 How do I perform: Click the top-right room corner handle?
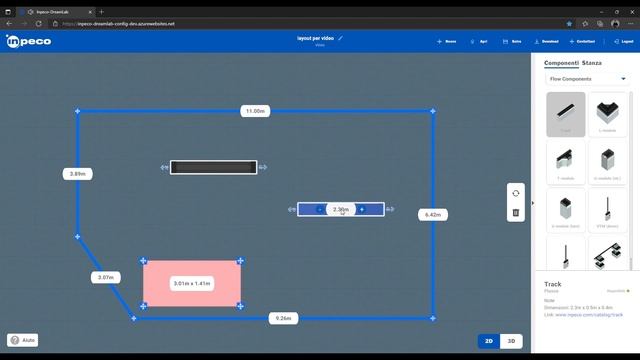point(433,111)
